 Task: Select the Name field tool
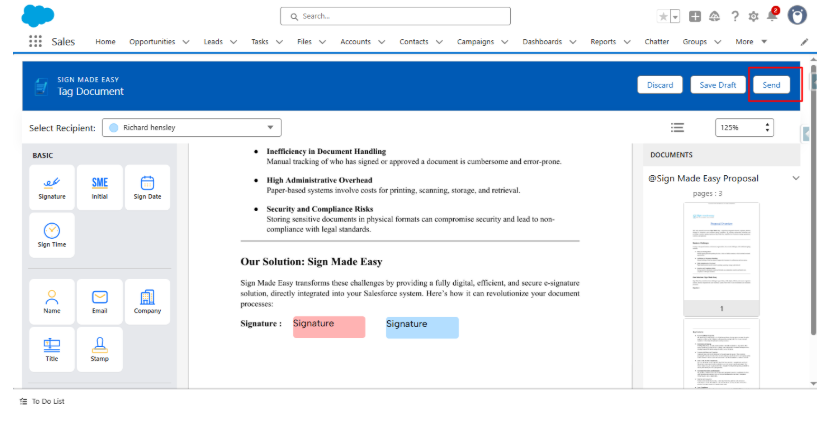52,302
